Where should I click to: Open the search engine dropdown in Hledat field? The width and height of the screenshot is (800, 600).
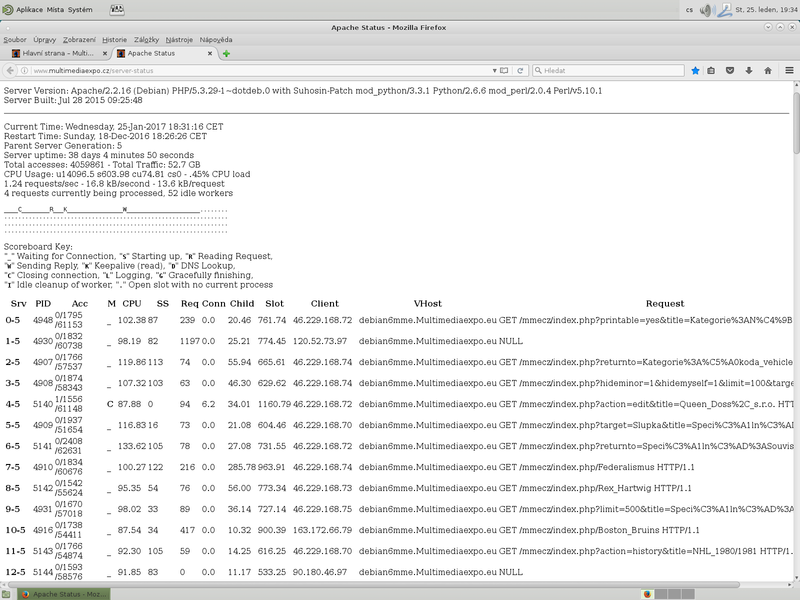[x=538, y=71]
